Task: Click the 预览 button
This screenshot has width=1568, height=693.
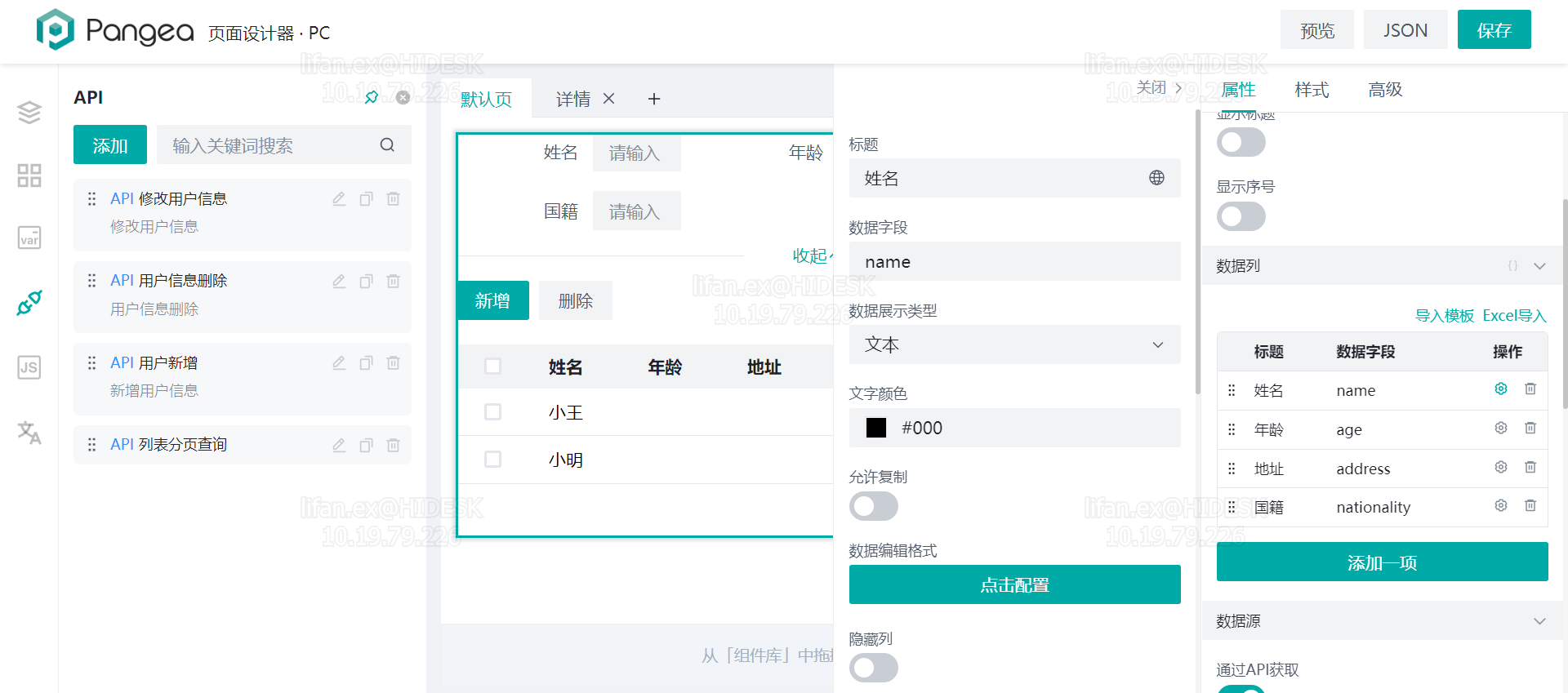Action: click(x=1316, y=29)
